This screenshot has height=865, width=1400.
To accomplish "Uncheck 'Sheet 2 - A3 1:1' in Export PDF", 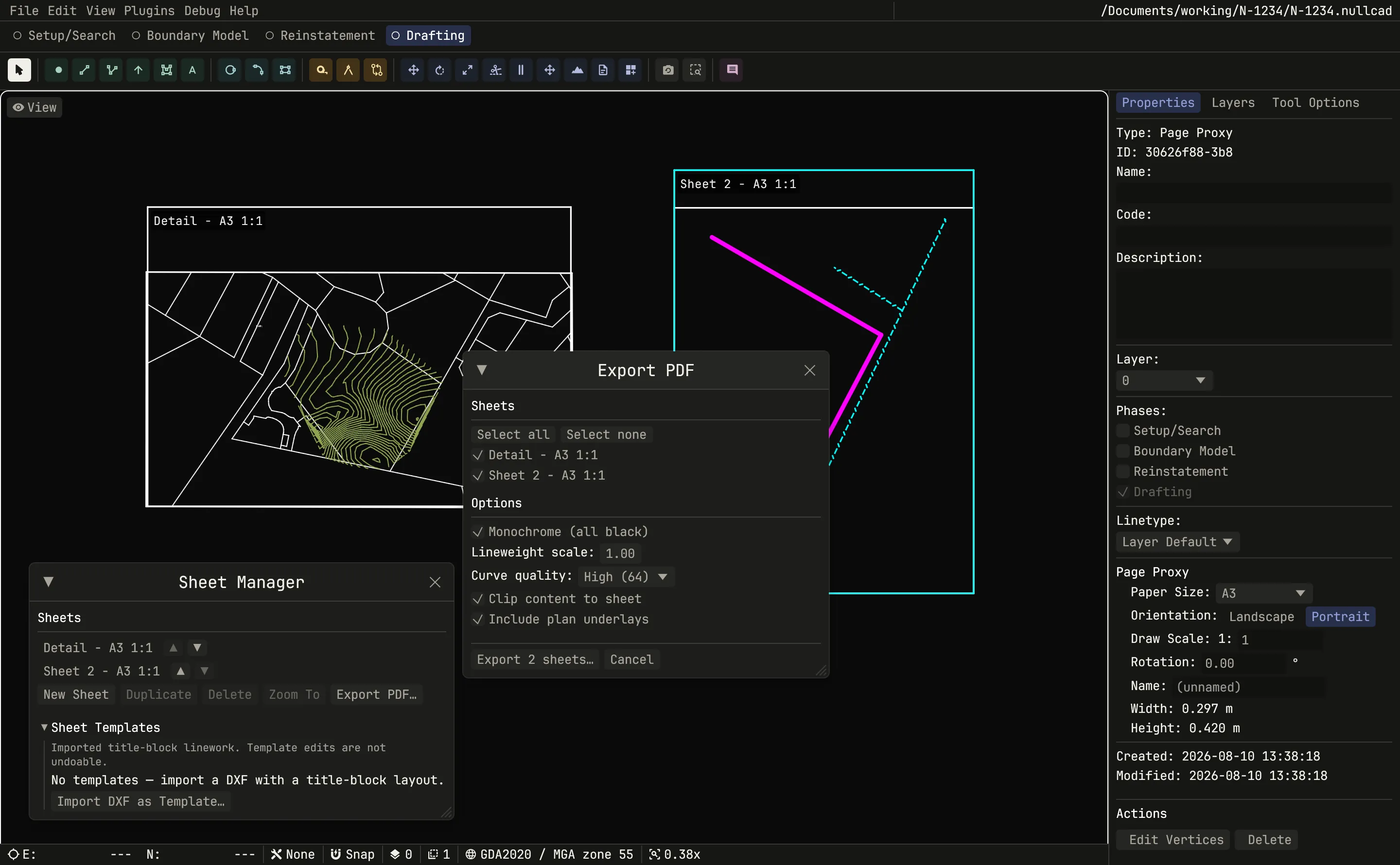I will 539,475.
